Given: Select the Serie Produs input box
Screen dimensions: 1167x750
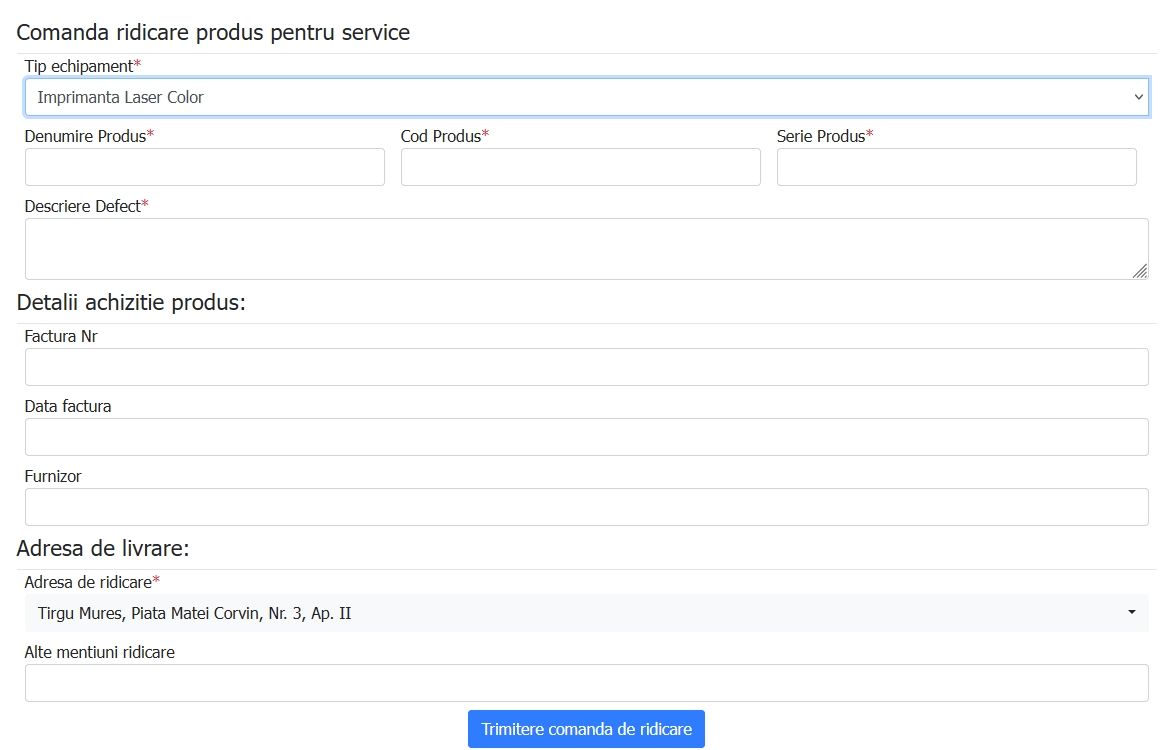Looking at the screenshot, I should coord(956,167).
